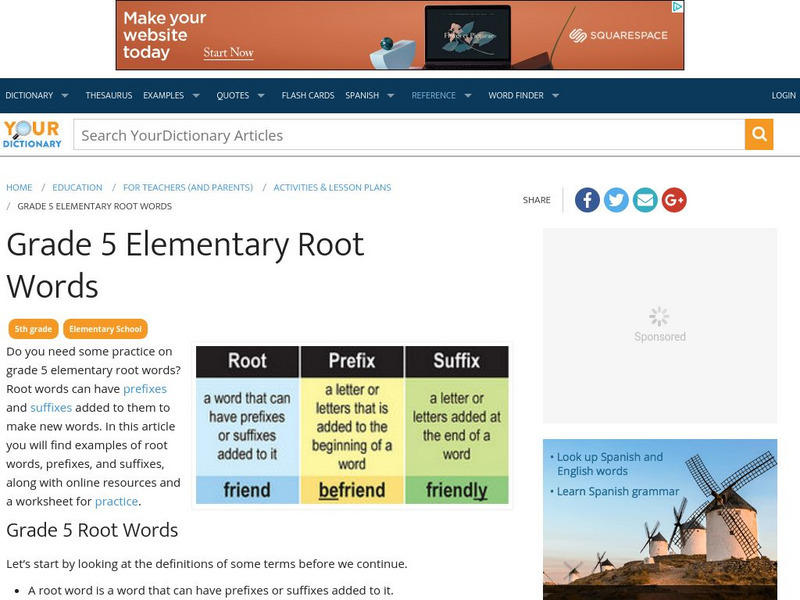
Task: Share the article on Twitter
Action: 616,199
